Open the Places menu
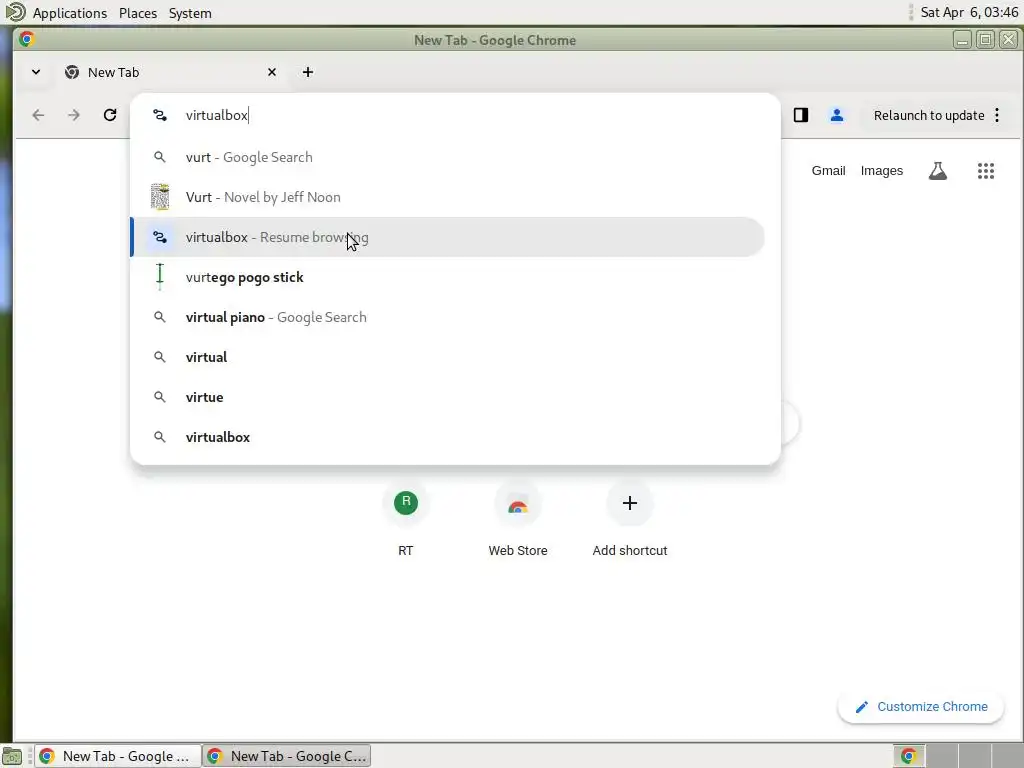Image resolution: width=1024 pixels, height=768 pixels. (x=138, y=13)
